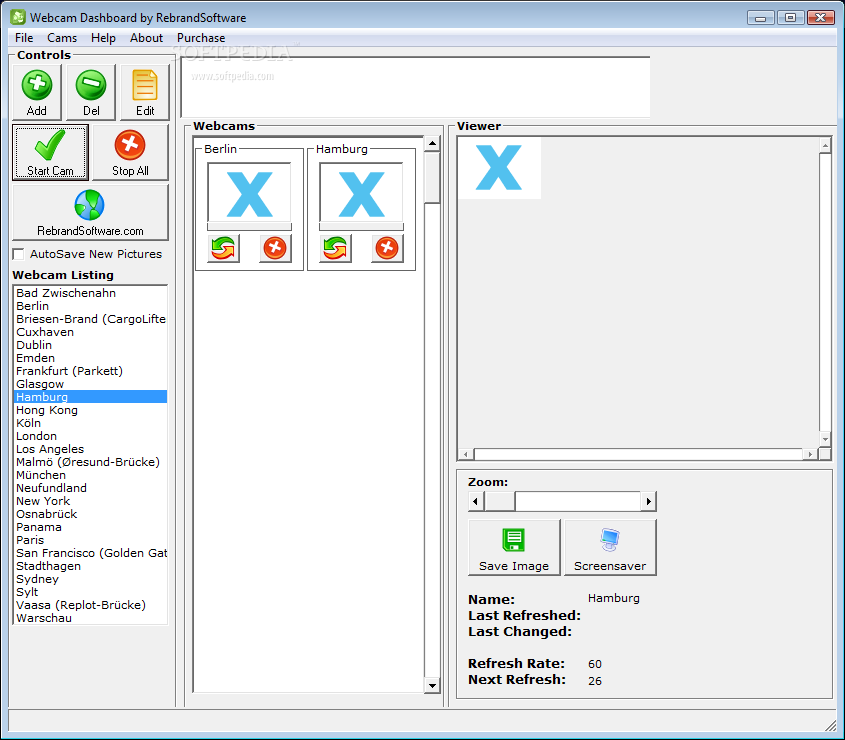Screen dimensions: 845x740
Task: Enable AutoSave New Pictures checkbox
Action: 19,254
